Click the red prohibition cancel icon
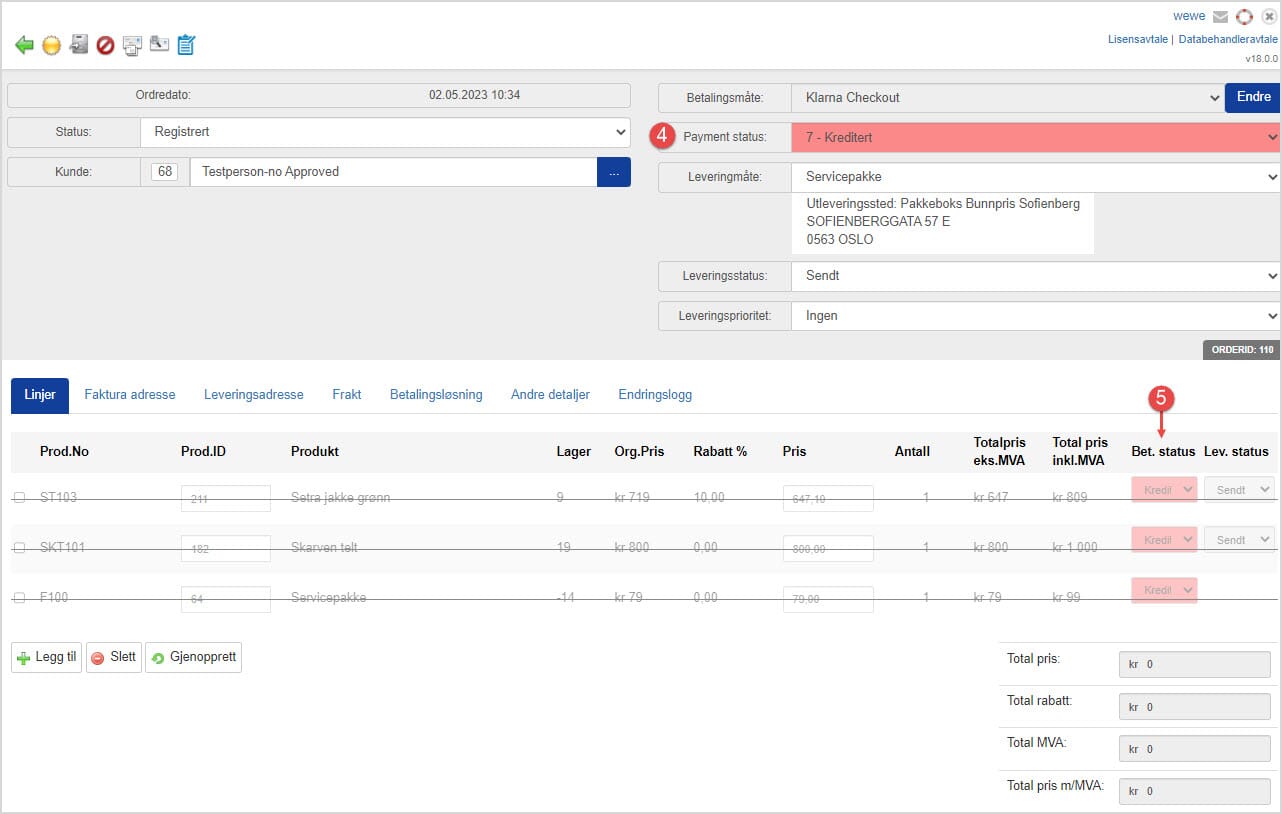The image size is (1282, 814). [x=105, y=45]
